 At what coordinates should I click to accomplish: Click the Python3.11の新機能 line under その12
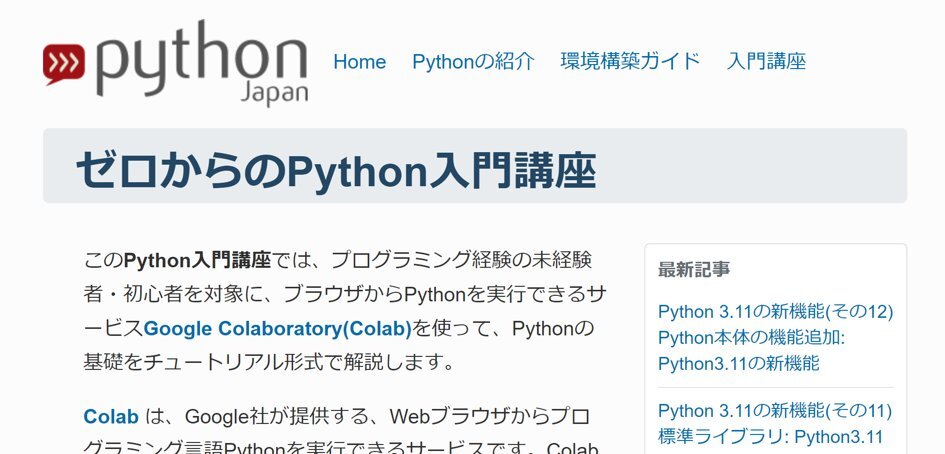pyautogui.click(x=738, y=363)
